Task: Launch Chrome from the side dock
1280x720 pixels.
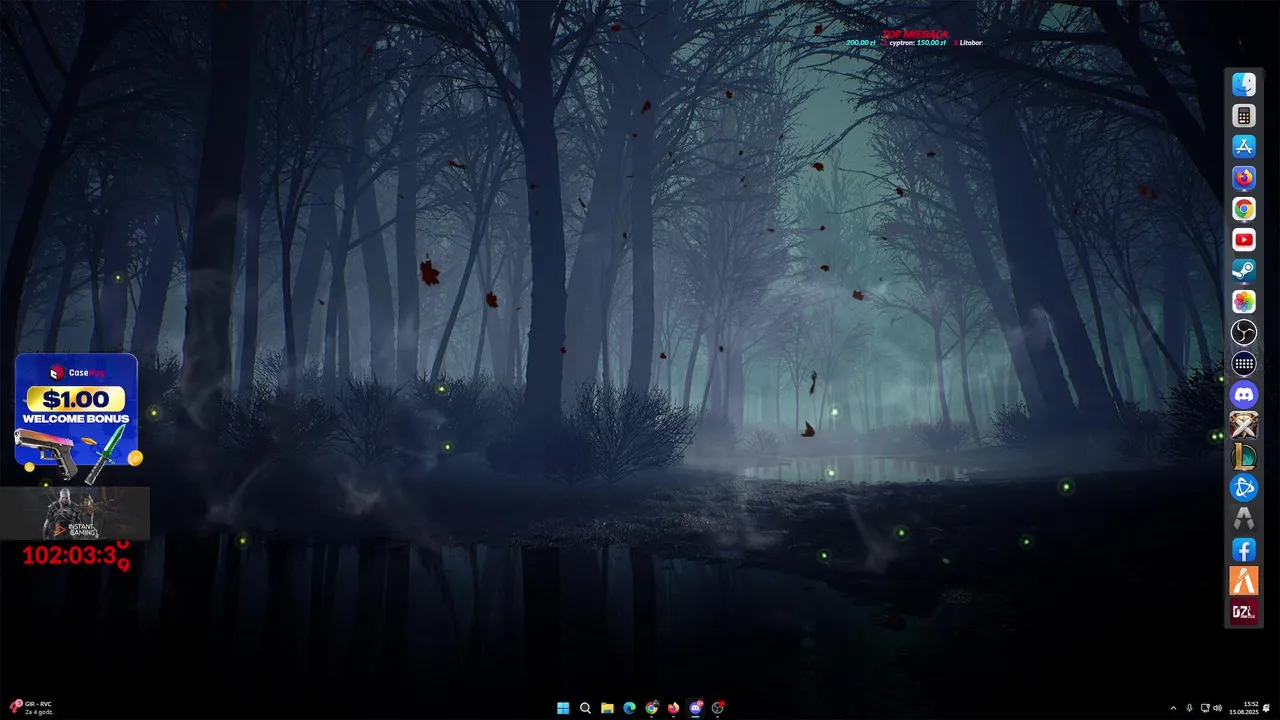Action: (x=1243, y=209)
